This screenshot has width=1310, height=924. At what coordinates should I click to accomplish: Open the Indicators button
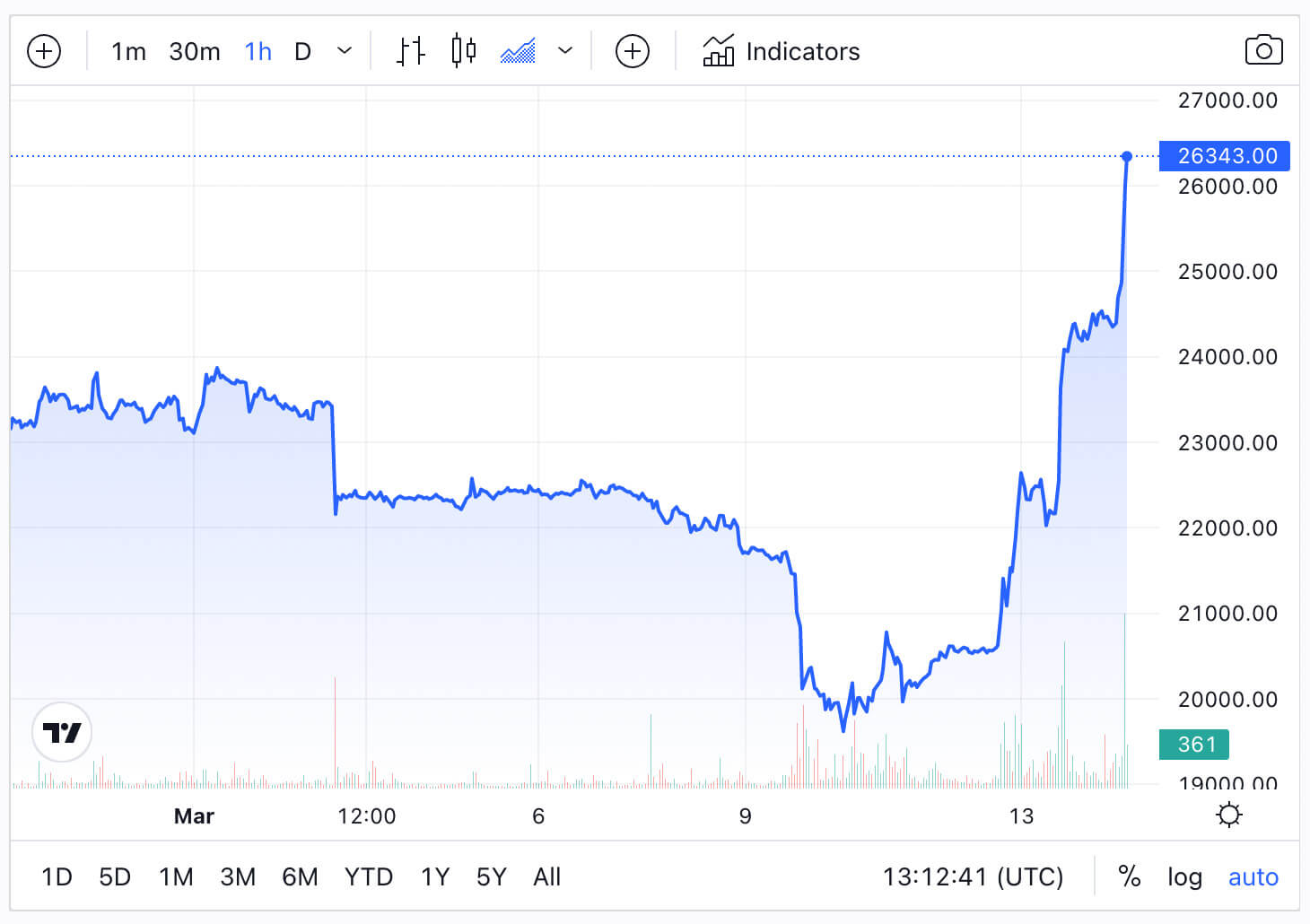tap(782, 51)
